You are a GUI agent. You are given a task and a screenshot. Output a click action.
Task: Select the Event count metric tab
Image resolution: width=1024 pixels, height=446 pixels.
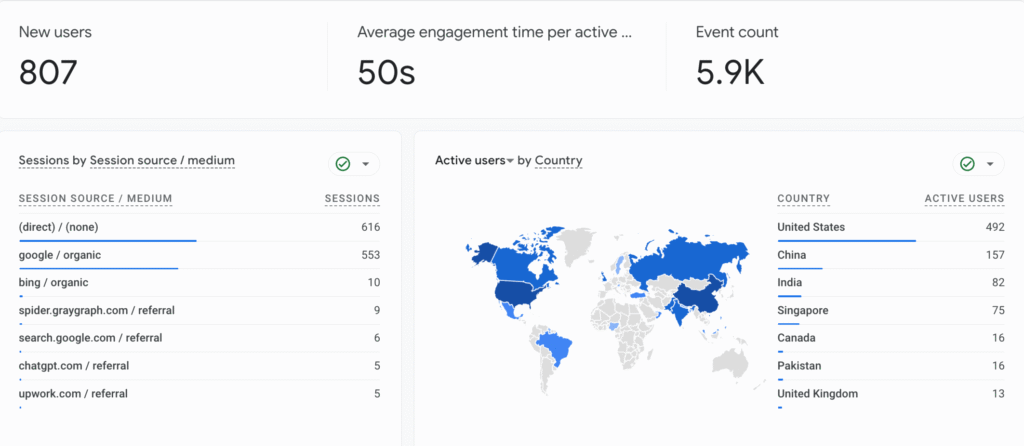tap(737, 33)
